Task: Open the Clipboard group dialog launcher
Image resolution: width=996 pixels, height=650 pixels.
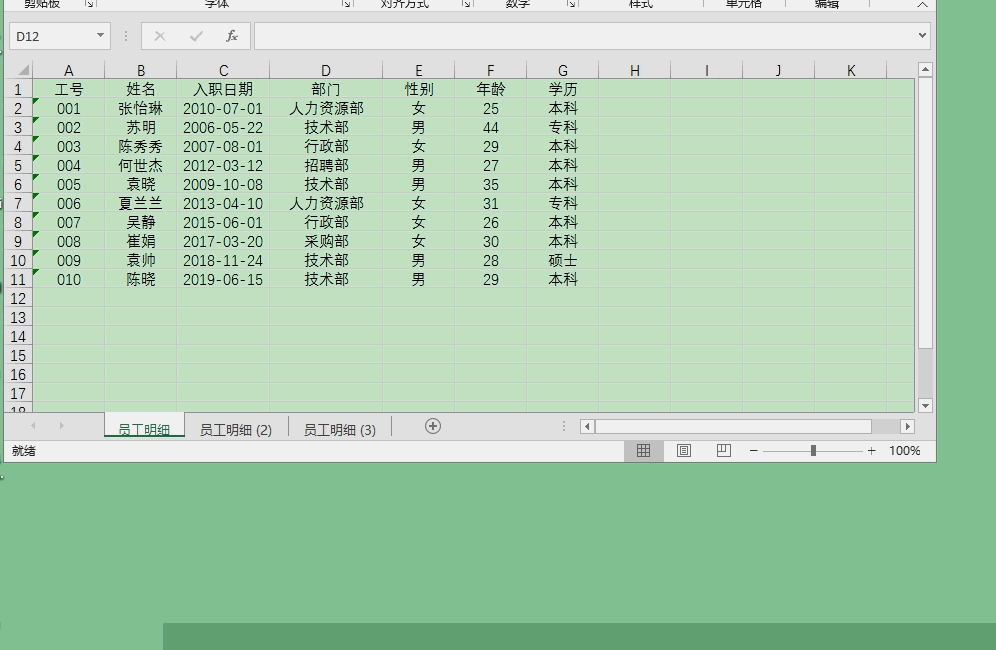Action: coord(90,4)
